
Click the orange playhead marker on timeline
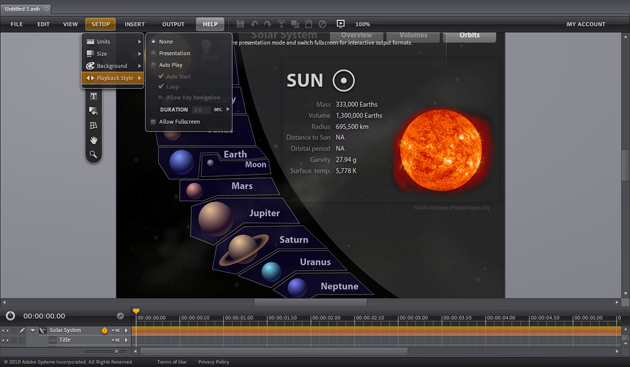pyautogui.click(x=136, y=311)
